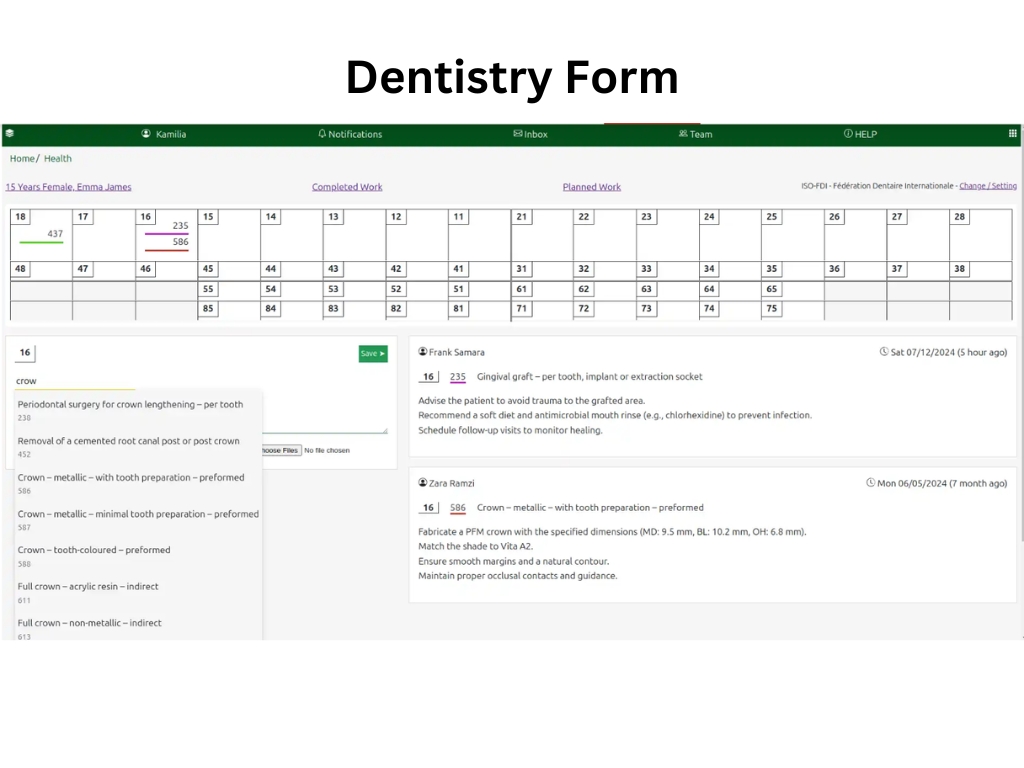Click tooth 16 tag in Zara Ramzi's note

(428, 507)
